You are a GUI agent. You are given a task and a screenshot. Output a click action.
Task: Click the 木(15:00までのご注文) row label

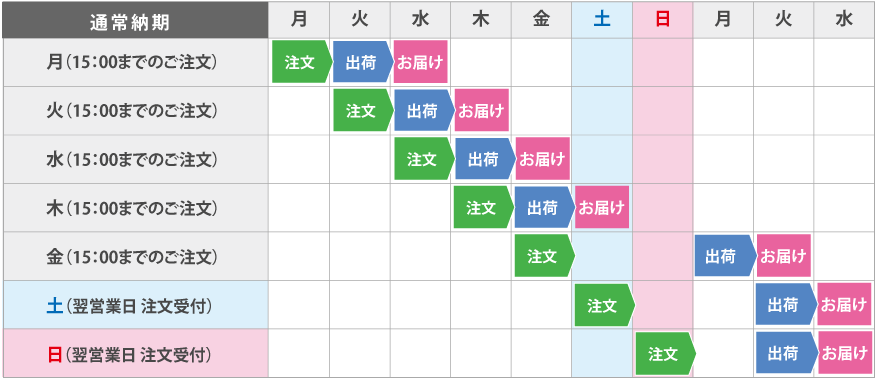tap(135, 208)
